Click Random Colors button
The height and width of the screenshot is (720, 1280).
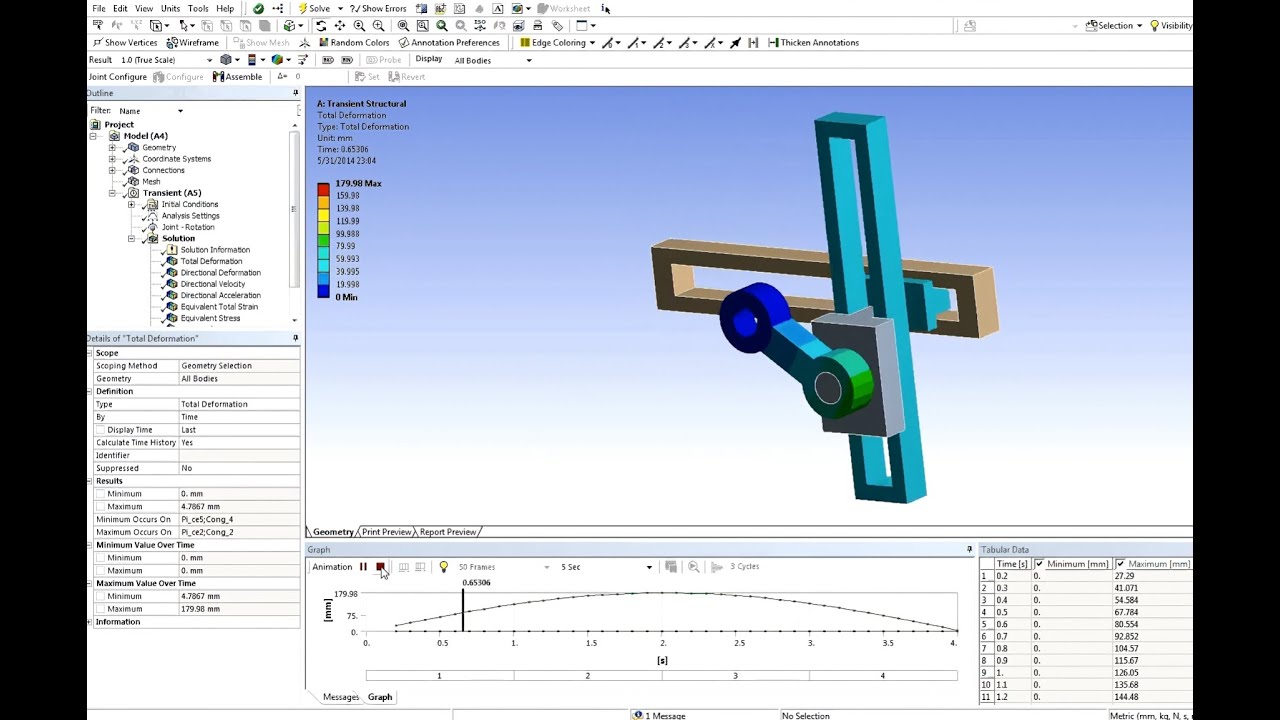(354, 43)
